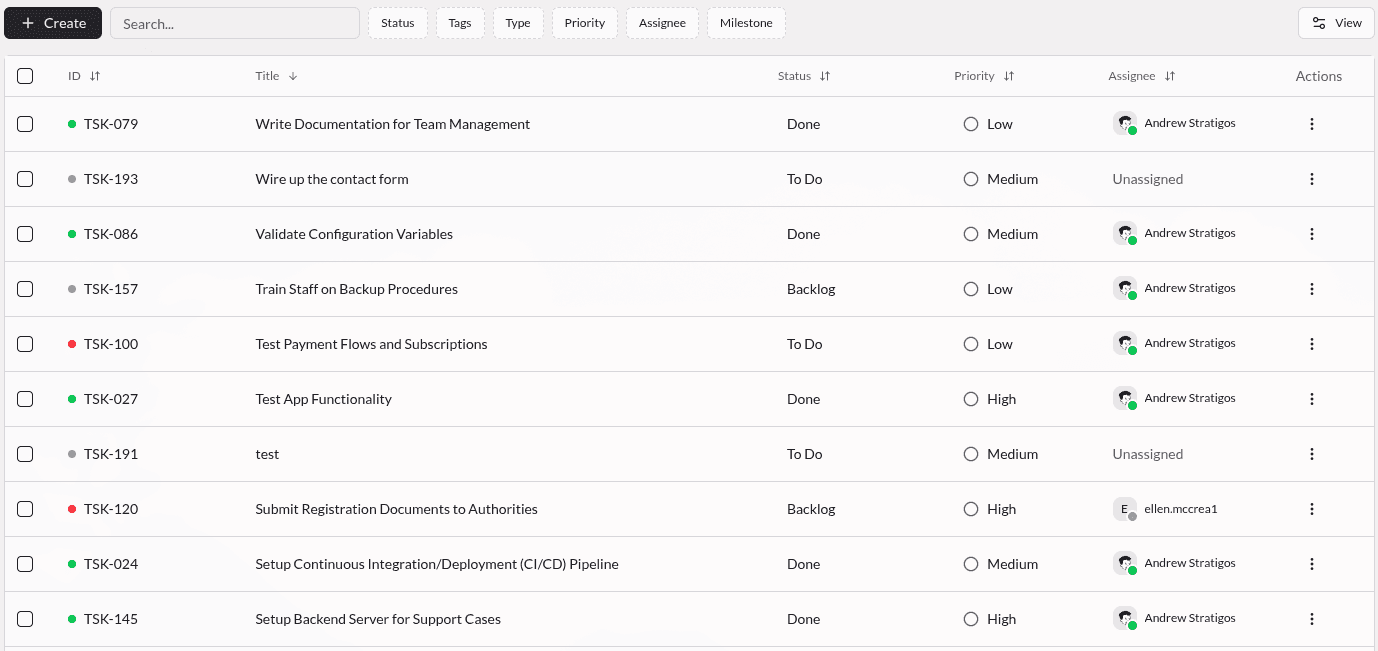Click ellen.mccrea1's avatar icon
Viewport: 1378px width, 651px height.
click(x=1124, y=508)
